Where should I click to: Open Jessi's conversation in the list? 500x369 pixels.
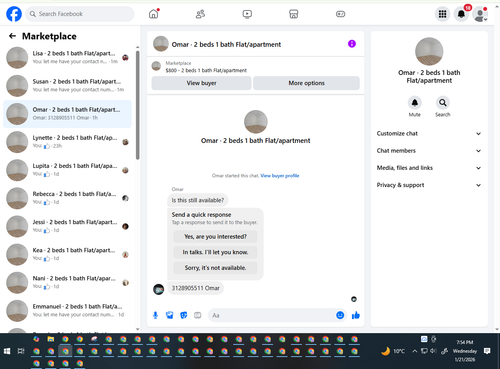(x=67, y=226)
